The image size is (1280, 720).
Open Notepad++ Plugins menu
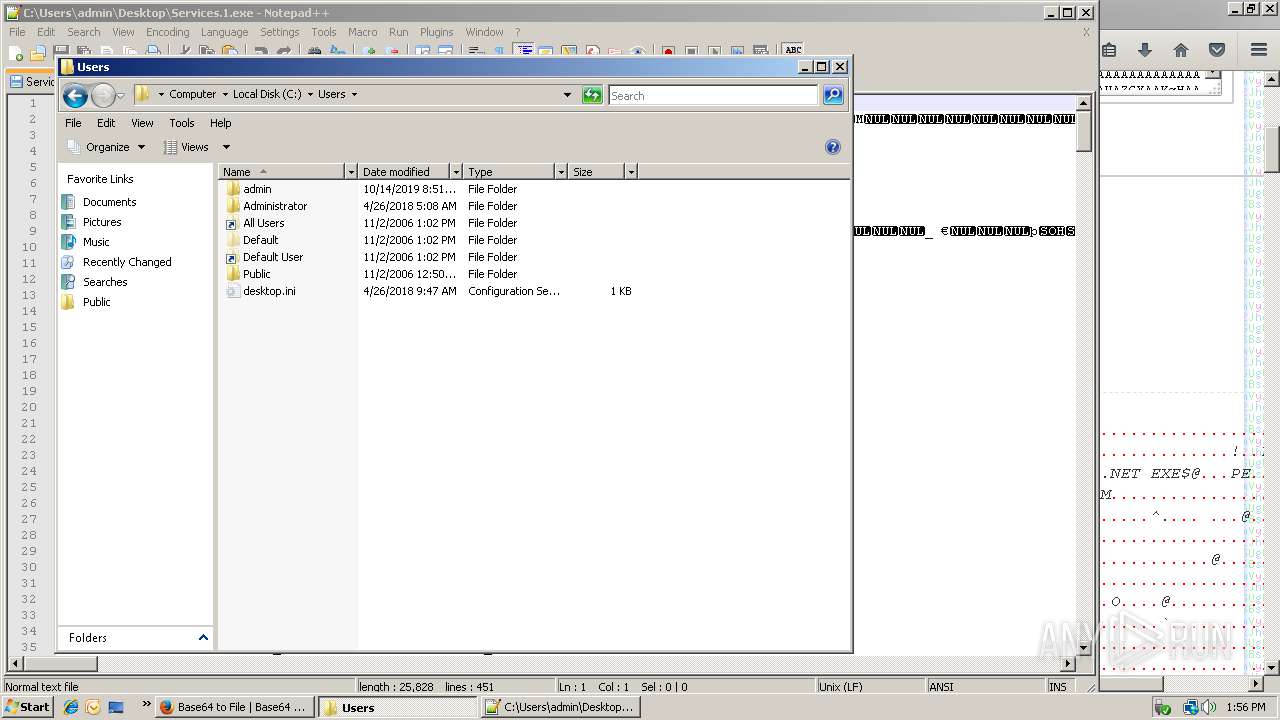(x=436, y=32)
